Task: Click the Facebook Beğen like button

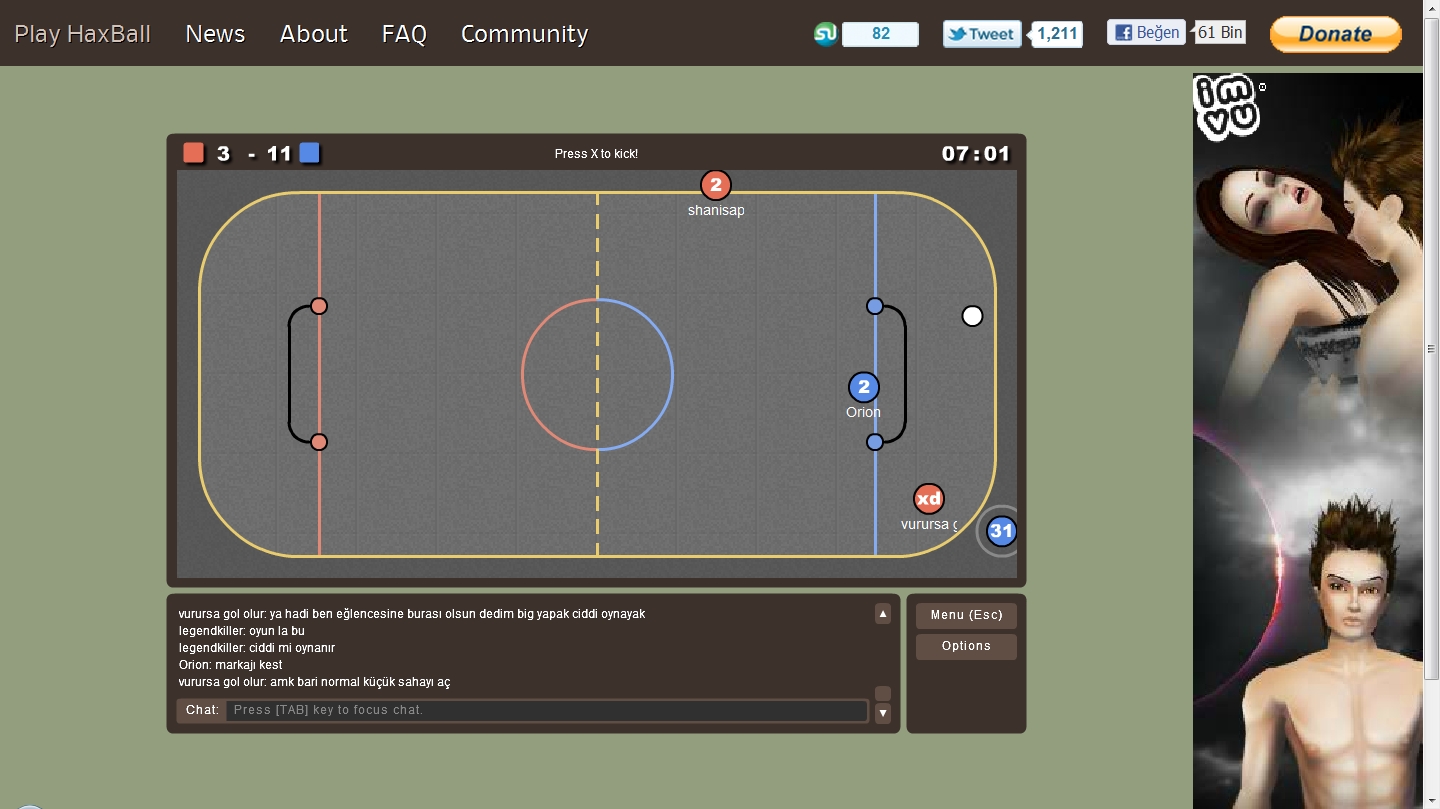Action: [1146, 32]
